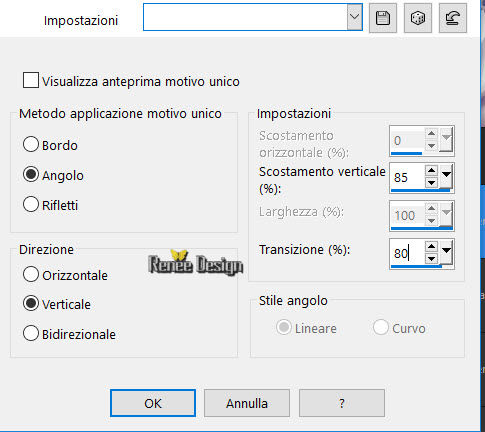
Task: Open Scostamento verticale slider dropdown arrow
Action: [x=446, y=176]
